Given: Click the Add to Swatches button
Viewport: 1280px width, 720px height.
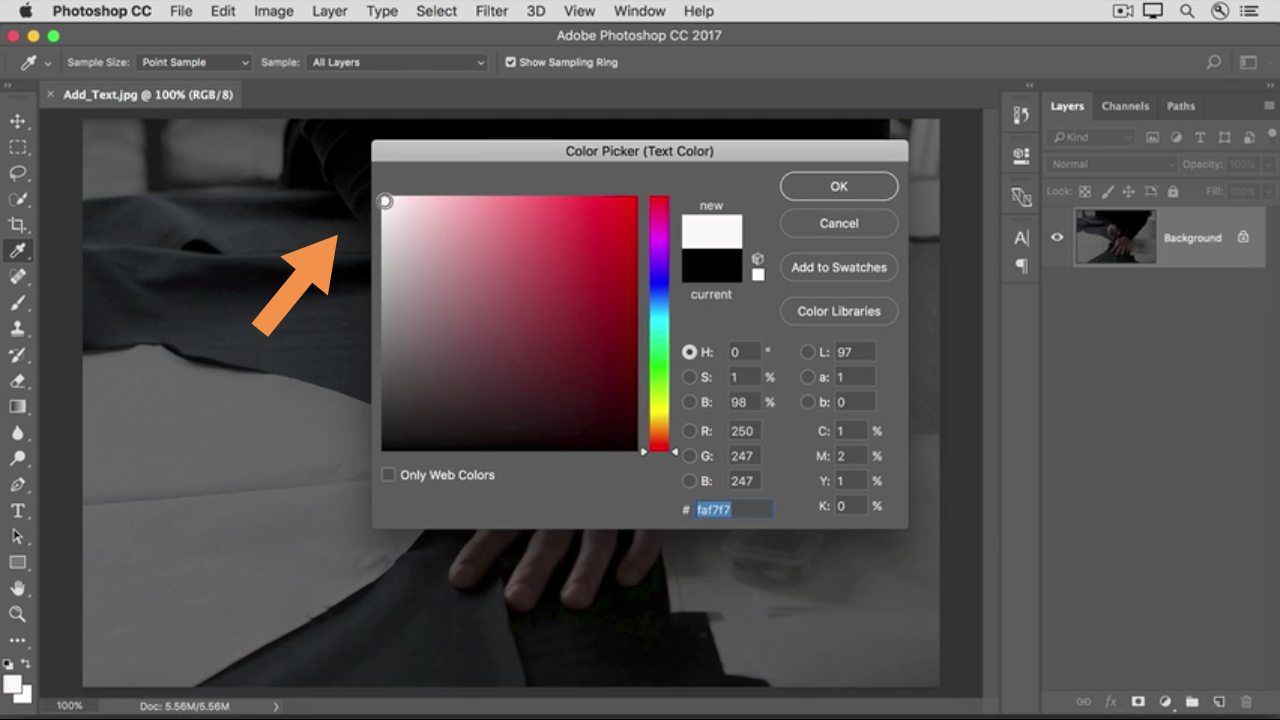Looking at the screenshot, I should pyautogui.click(x=839, y=267).
